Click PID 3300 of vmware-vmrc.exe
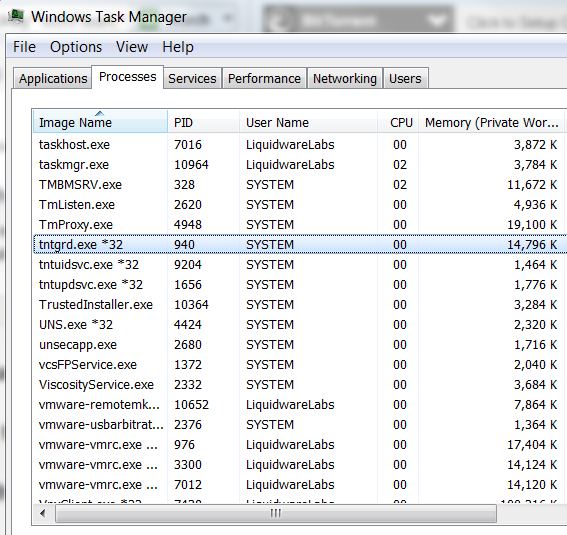The image size is (567, 535). point(188,465)
